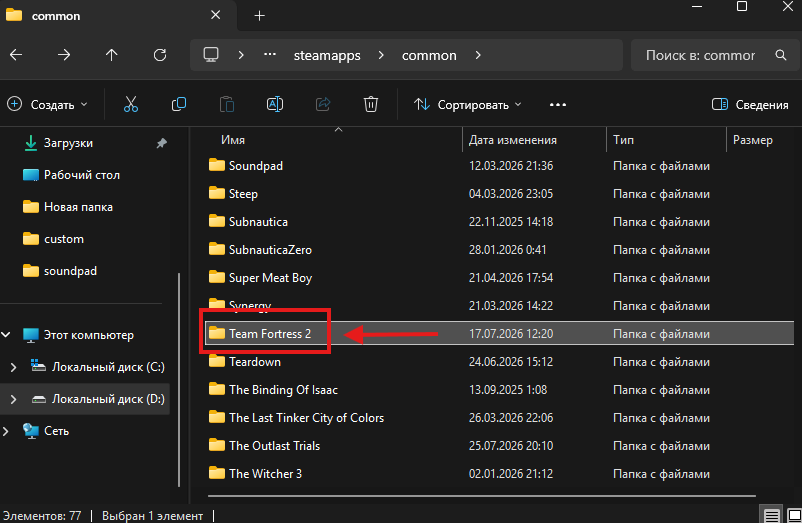Click the Rename icon in toolbar
This screenshot has height=523, width=802.
tap(275, 104)
